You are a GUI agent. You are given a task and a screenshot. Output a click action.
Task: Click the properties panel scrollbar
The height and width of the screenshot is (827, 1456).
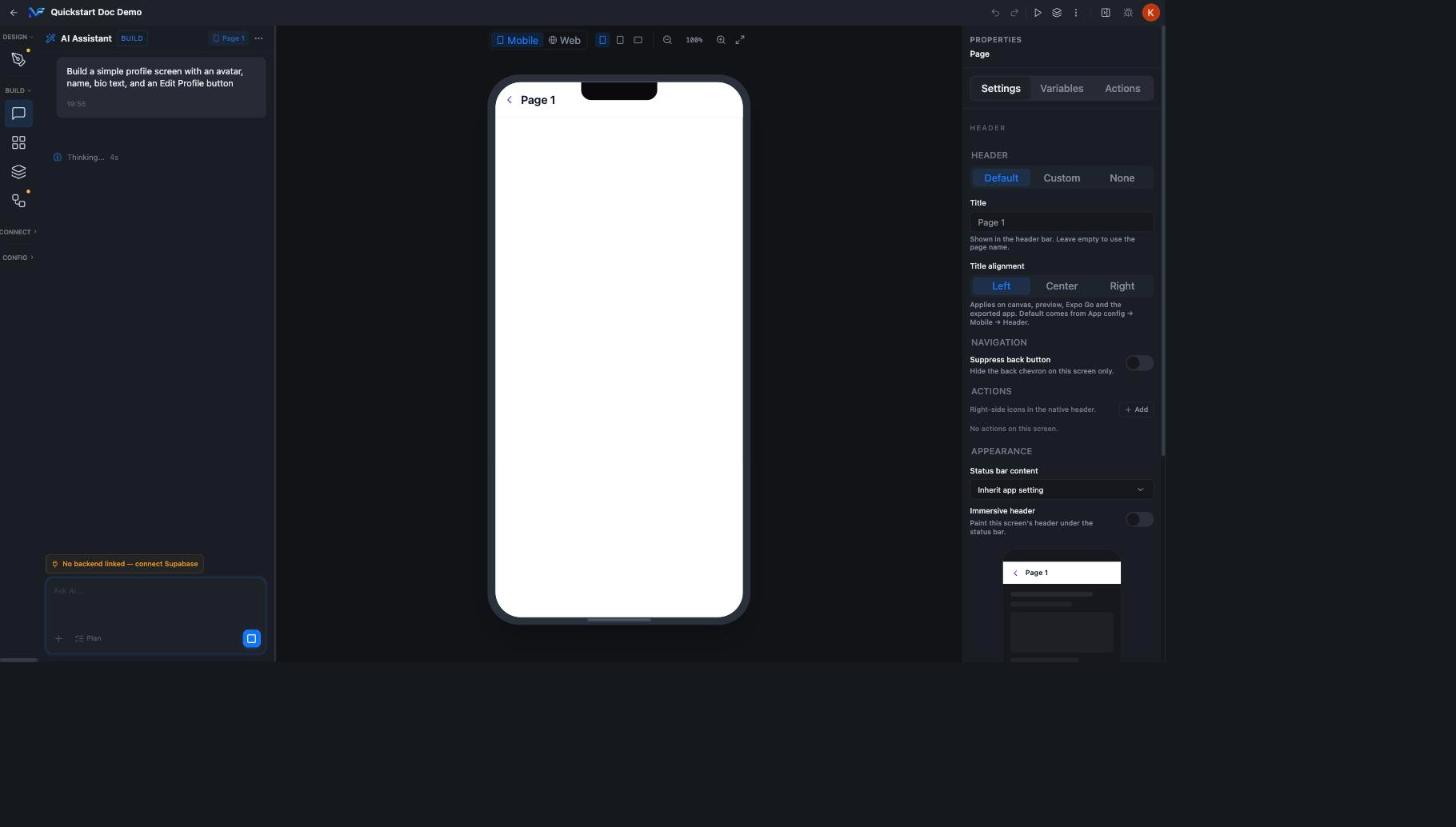(x=1163, y=240)
